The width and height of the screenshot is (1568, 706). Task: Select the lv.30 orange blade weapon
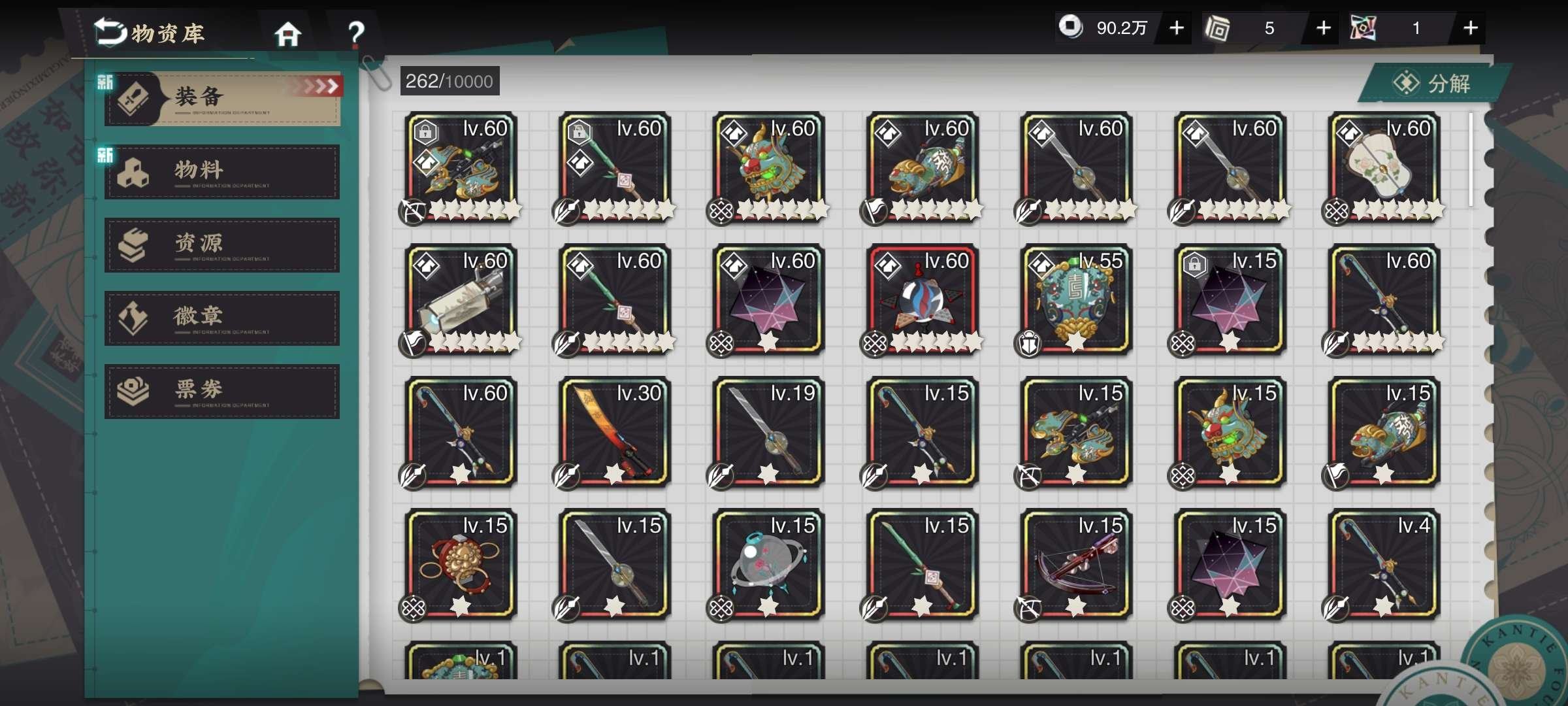(615, 432)
